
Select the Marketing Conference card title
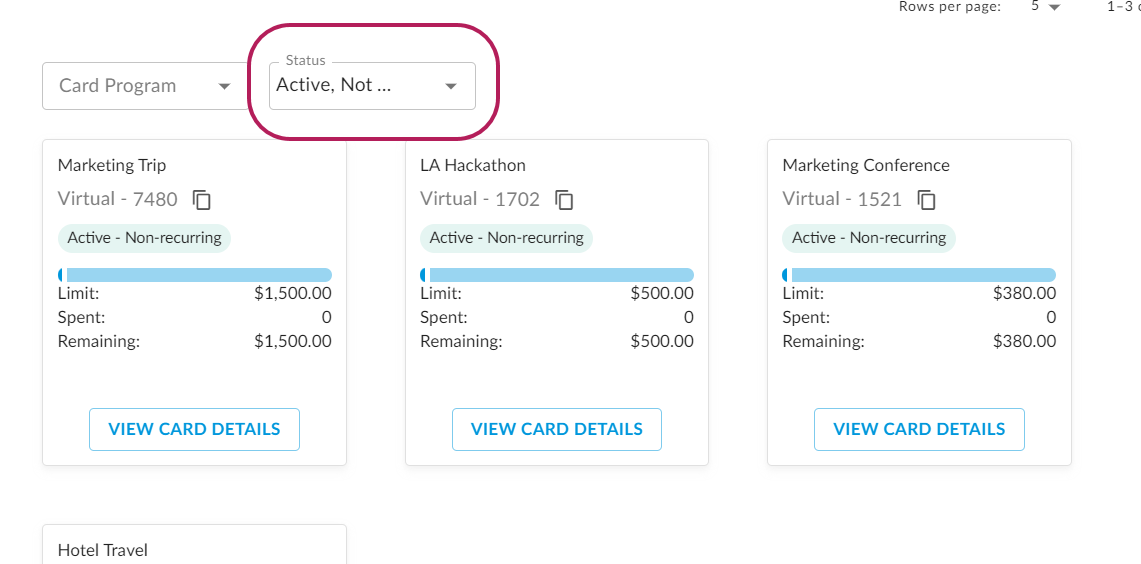click(x=865, y=165)
